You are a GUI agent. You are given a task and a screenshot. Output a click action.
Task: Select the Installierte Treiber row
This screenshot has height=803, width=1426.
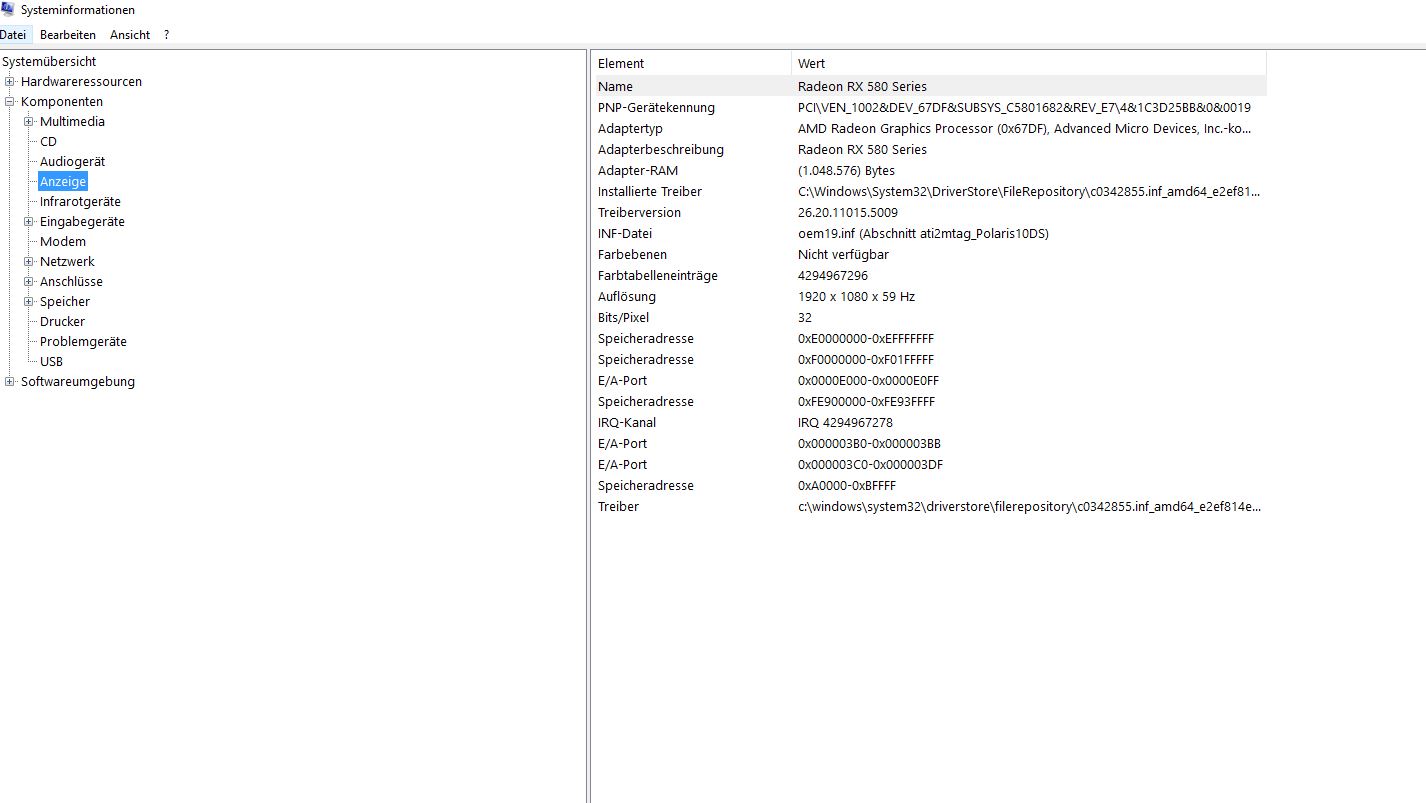click(930, 191)
